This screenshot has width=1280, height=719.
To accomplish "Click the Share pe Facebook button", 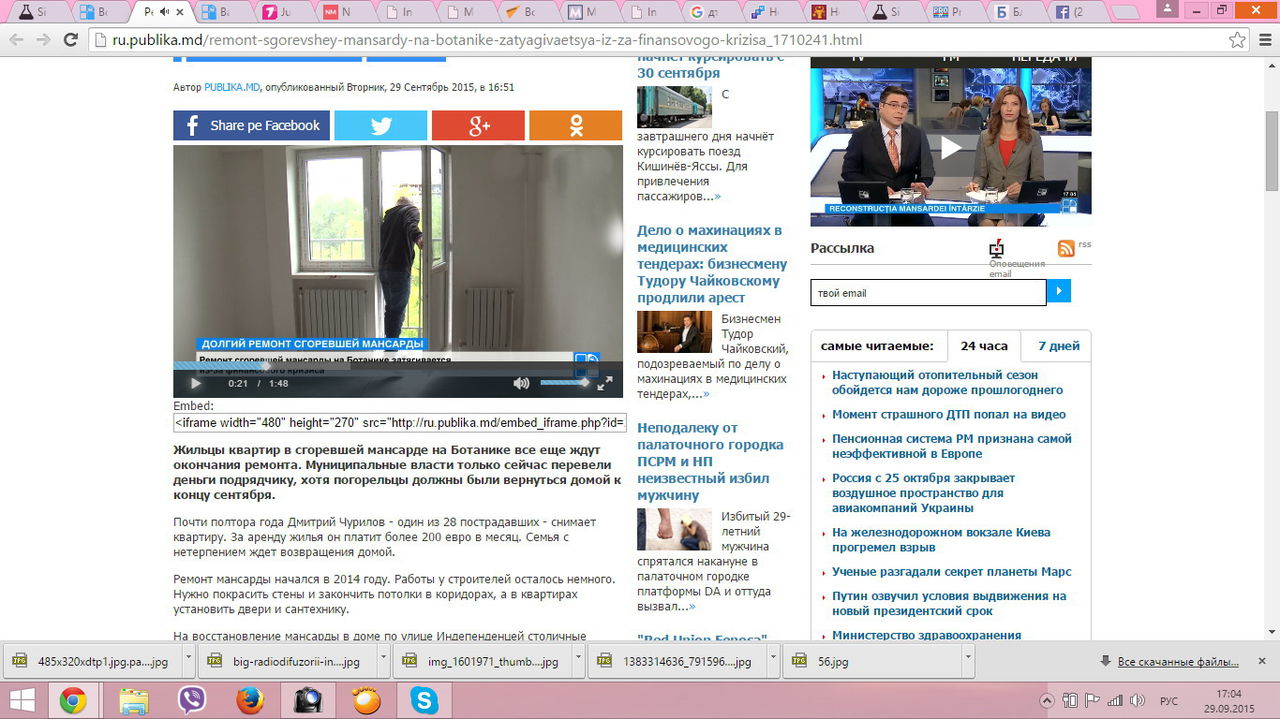I will tap(251, 125).
